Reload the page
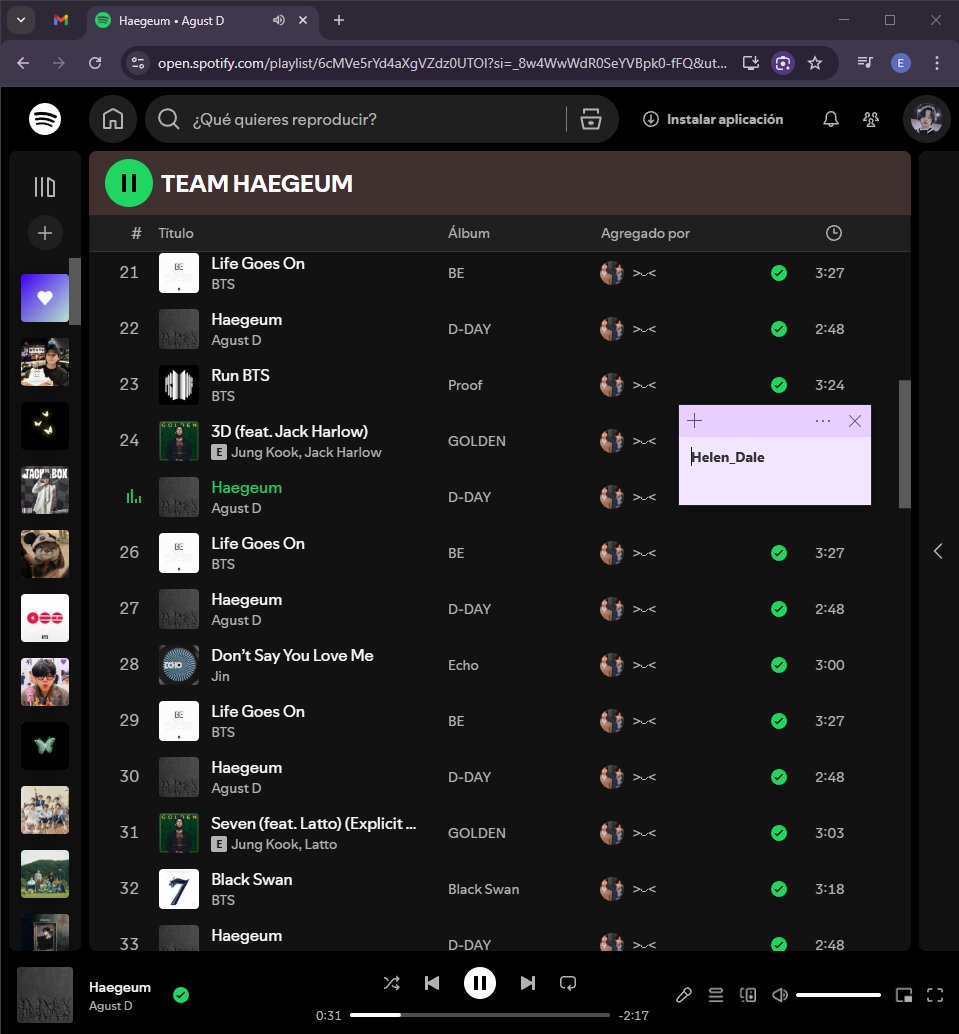 pyautogui.click(x=95, y=63)
